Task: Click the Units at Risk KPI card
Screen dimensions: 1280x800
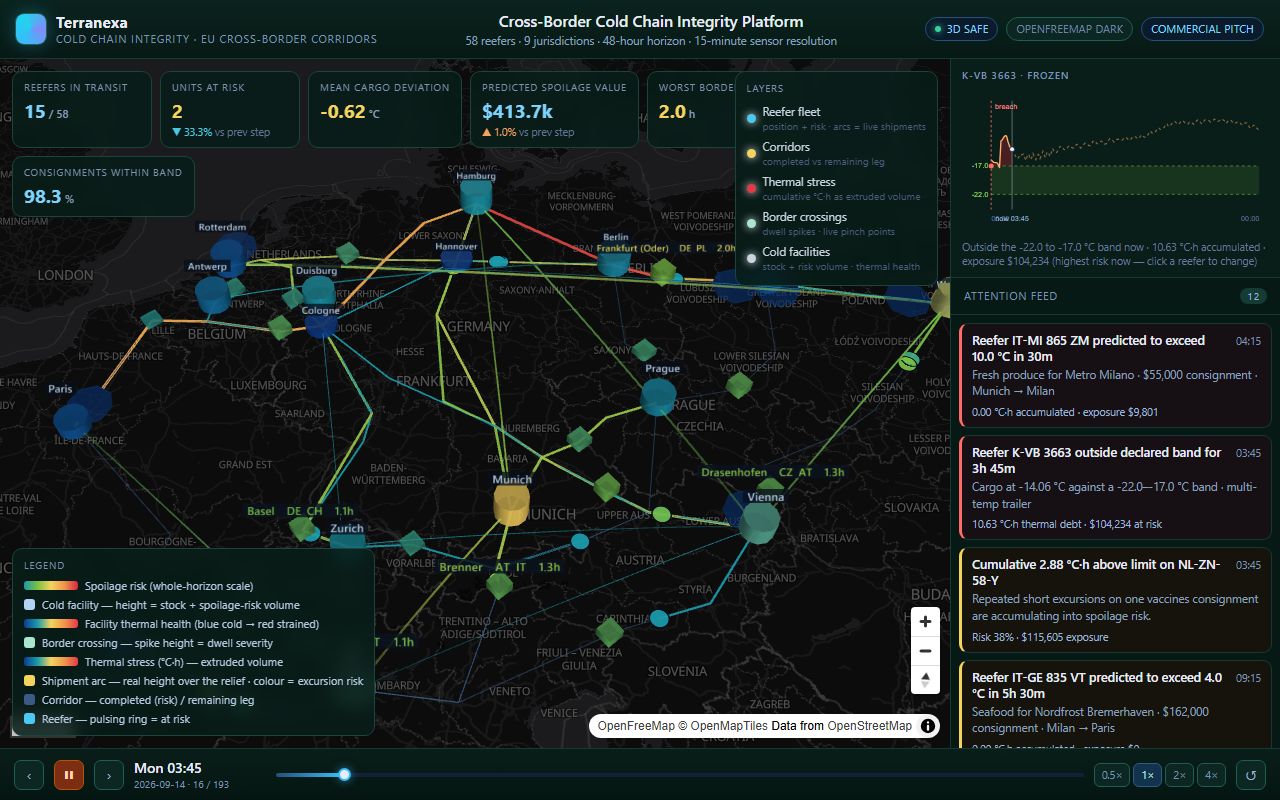Action: coord(229,109)
